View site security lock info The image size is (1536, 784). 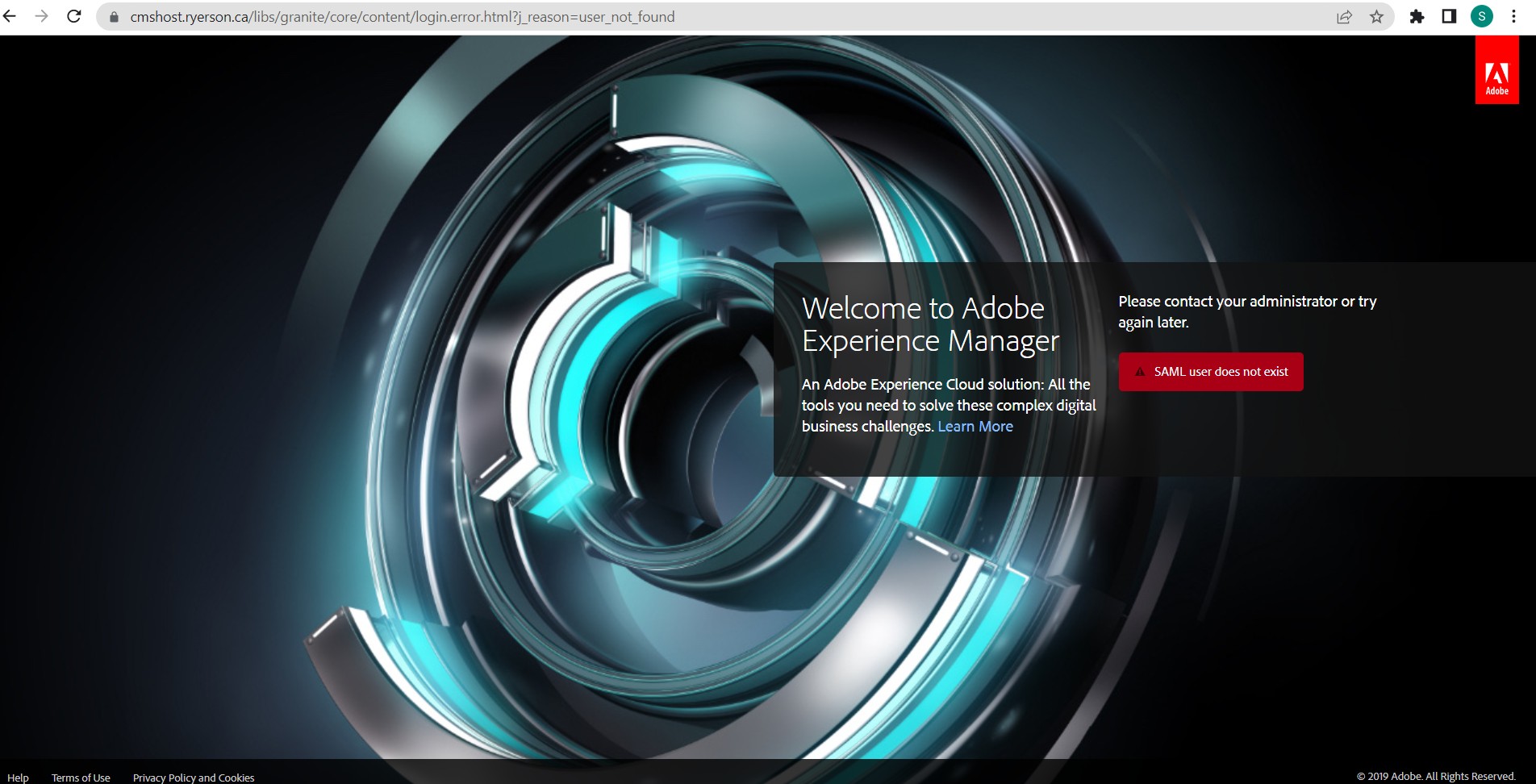coord(114,17)
